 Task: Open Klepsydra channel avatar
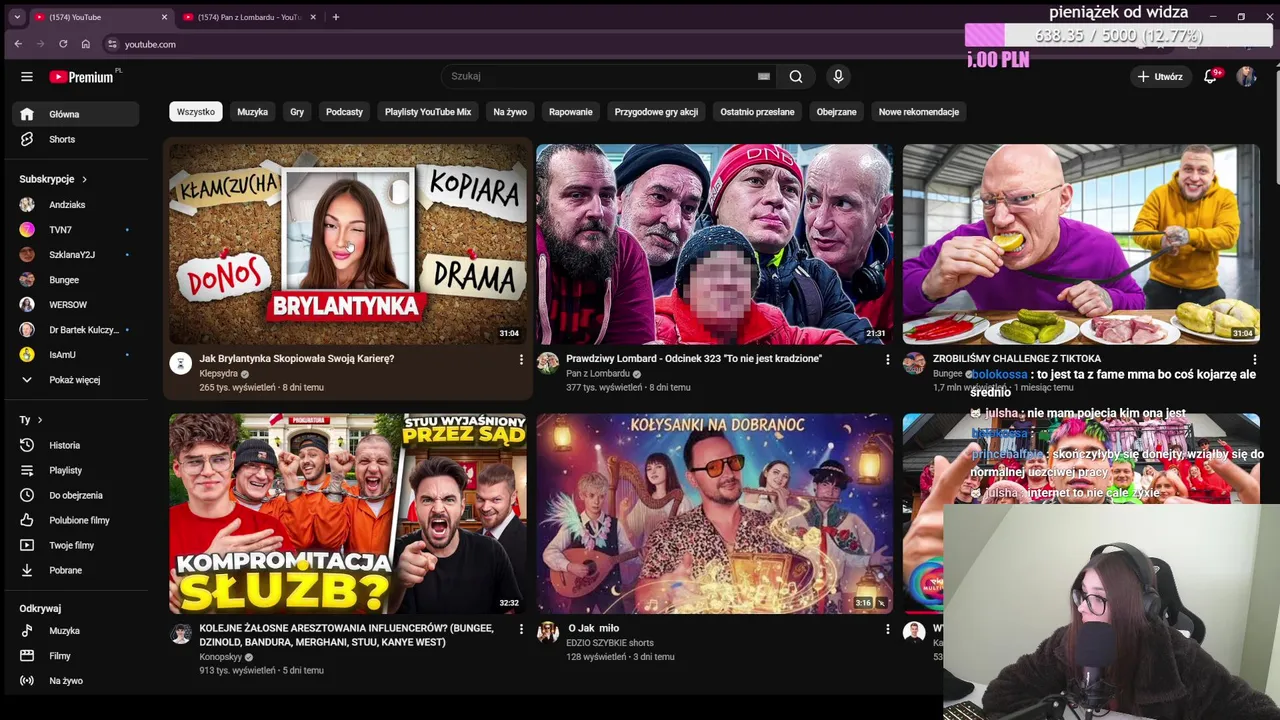tap(181, 363)
